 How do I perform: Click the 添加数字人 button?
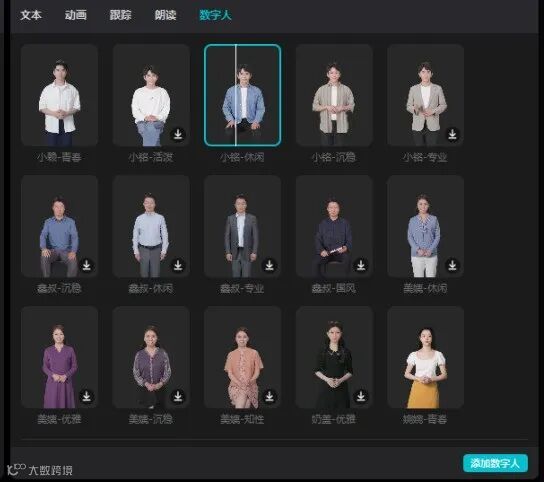point(495,463)
